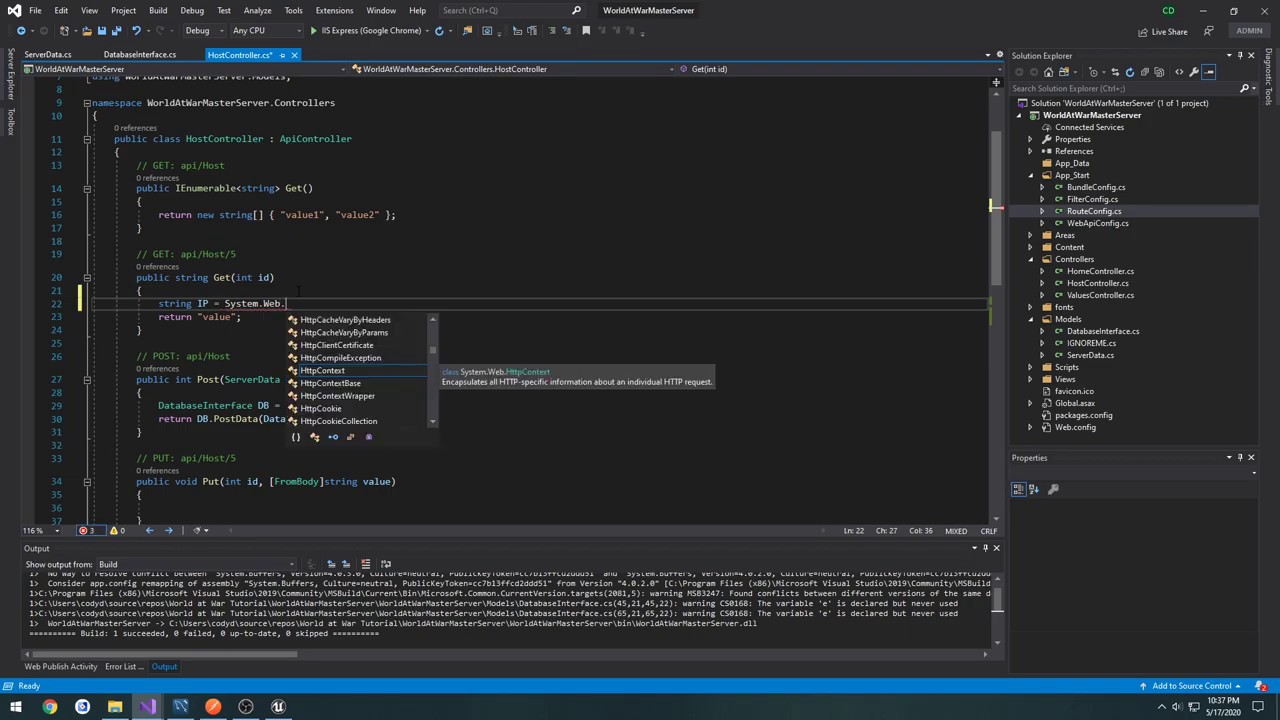Open Google Chrome from the taskbar

pyautogui.click(x=49, y=707)
